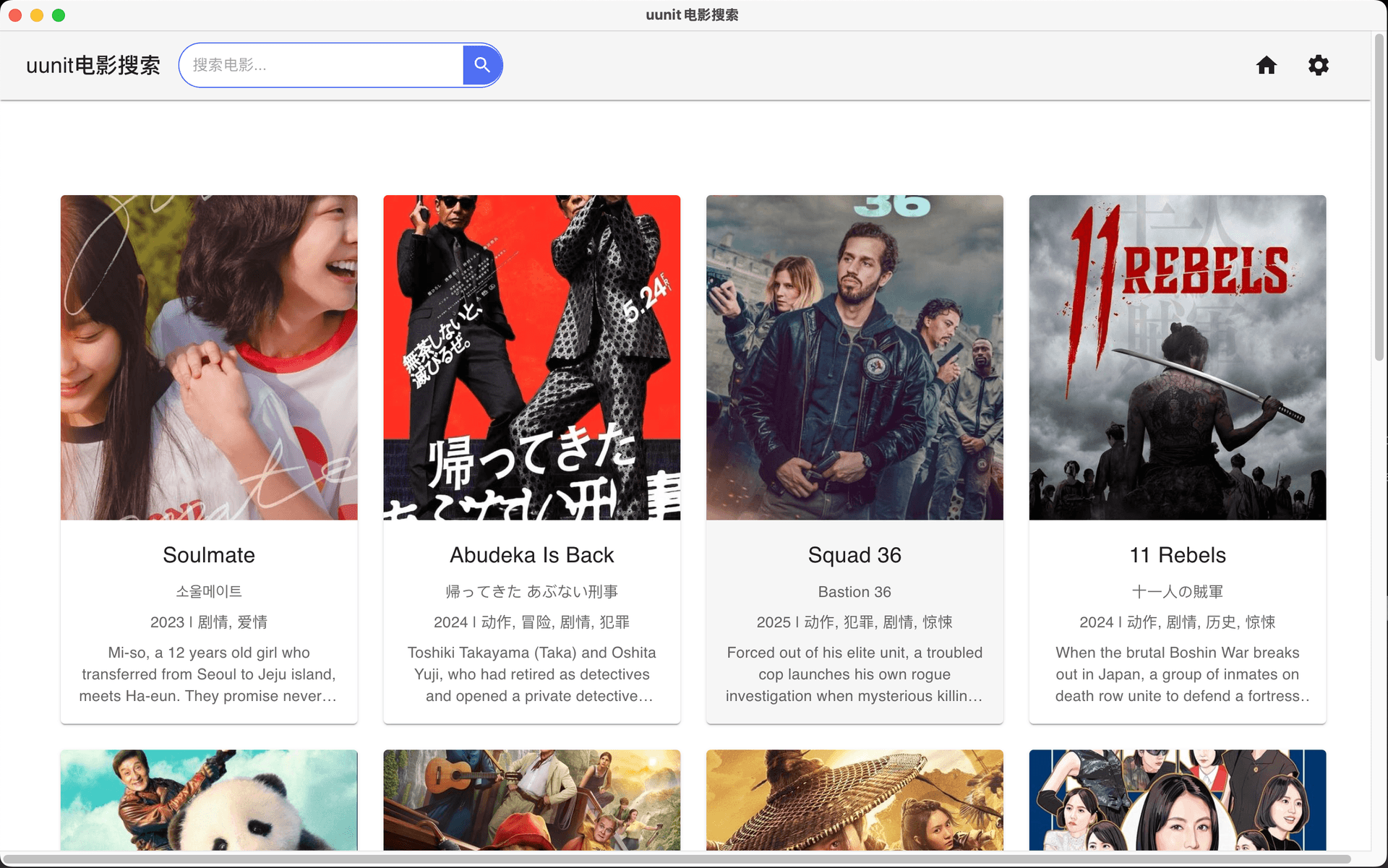Image resolution: width=1388 pixels, height=868 pixels.
Task: Open the Soulmate movie poster
Action: pyautogui.click(x=209, y=357)
